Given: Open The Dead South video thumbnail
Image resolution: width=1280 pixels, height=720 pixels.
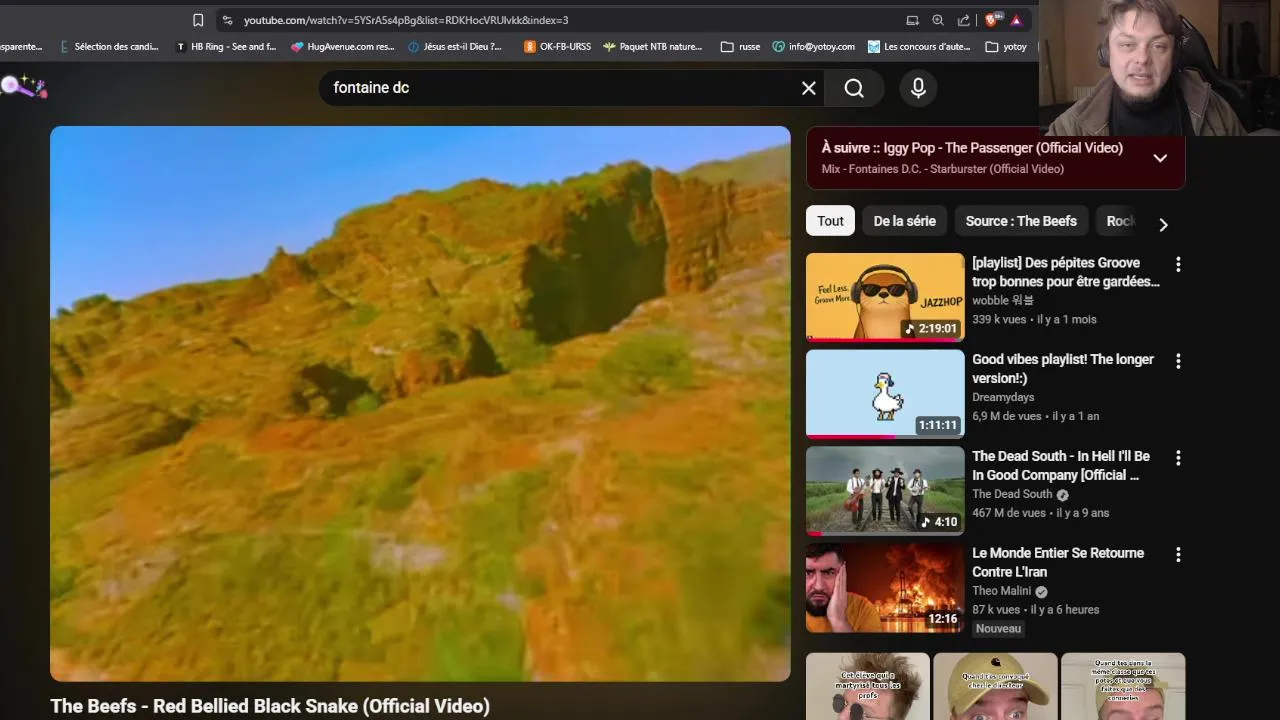Looking at the screenshot, I should coord(885,491).
